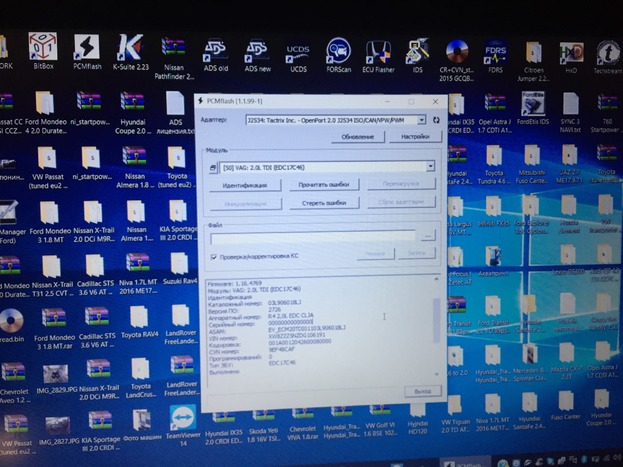Open Настройки in PCMflash
The height and width of the screenshot is (467, 623).
[x=414, y=136]
